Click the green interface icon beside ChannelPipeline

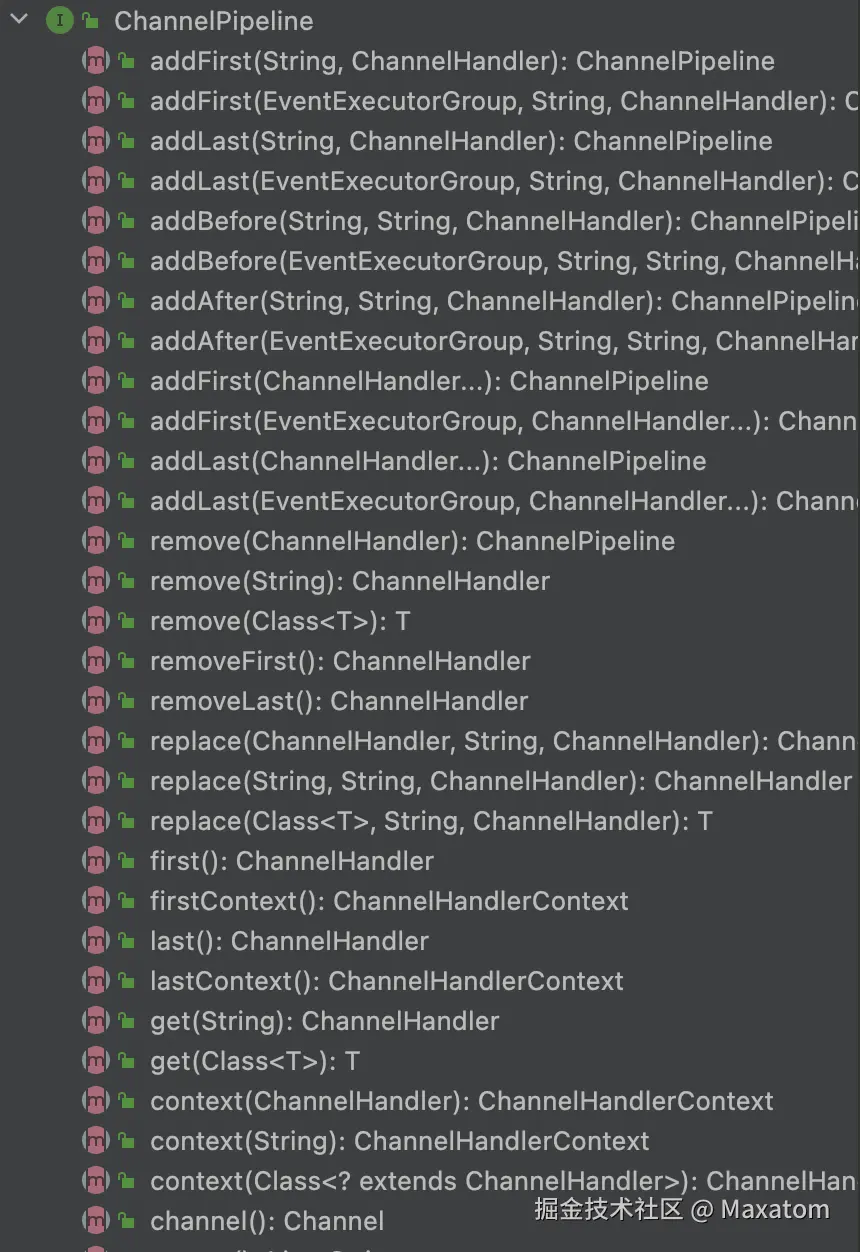[59, 20]
